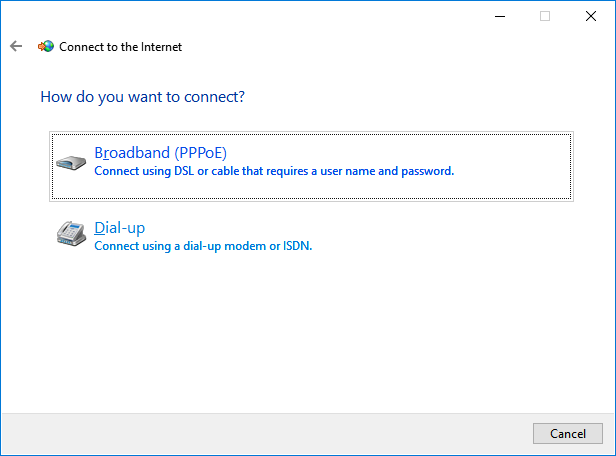Click the greyed-out maximize button
This screenshot has height=456, width=616.
pyautogui.click(x=545, y=16)
